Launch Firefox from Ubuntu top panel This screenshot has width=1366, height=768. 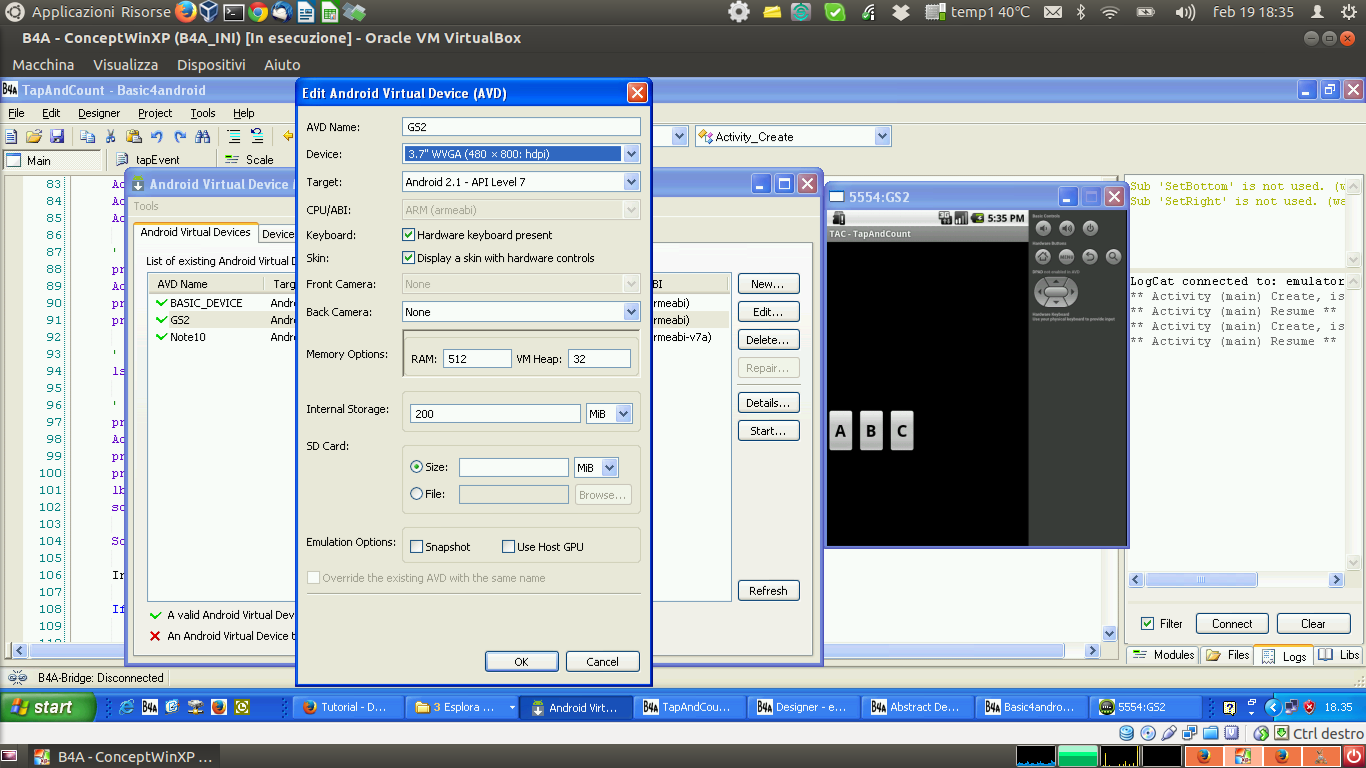[186, 12]
